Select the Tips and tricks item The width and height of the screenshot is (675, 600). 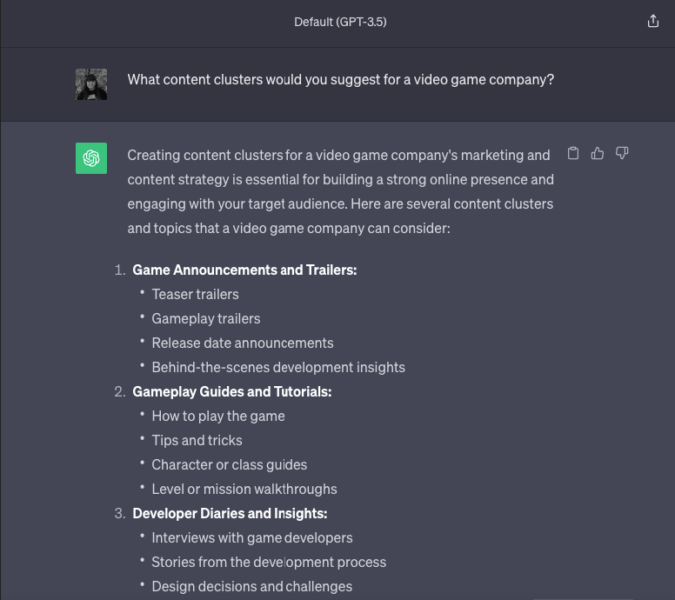[197, 440]
